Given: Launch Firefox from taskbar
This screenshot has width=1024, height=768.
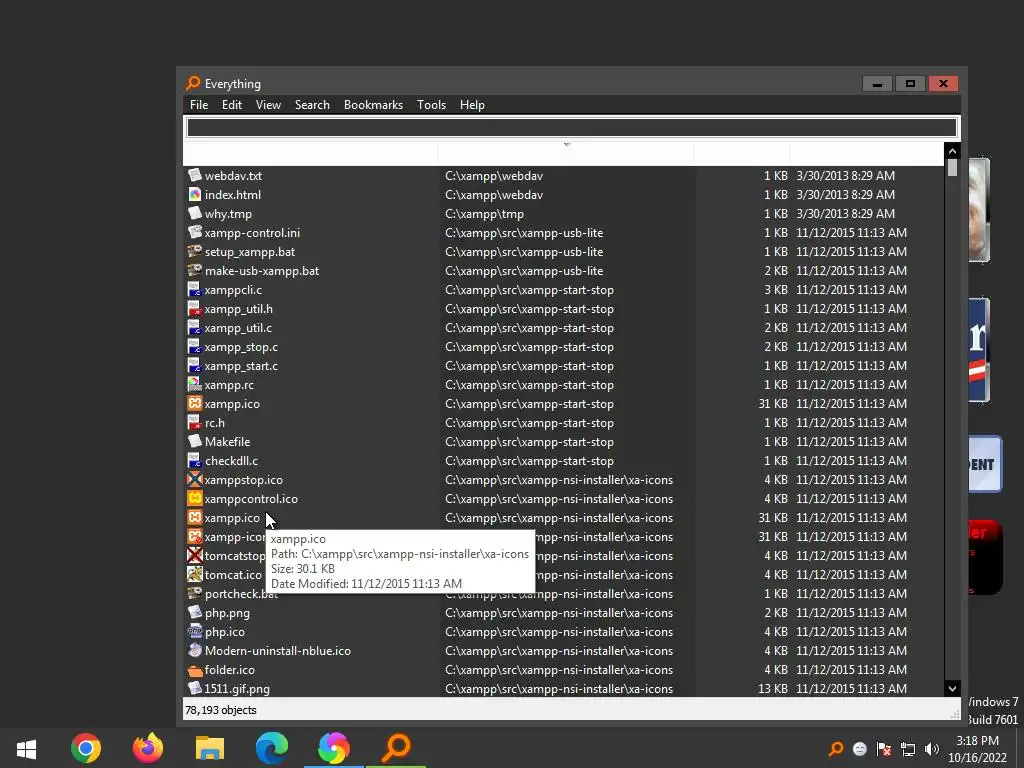Looking at the screenshot, I should pyautogui.click(x=148, y=748).
